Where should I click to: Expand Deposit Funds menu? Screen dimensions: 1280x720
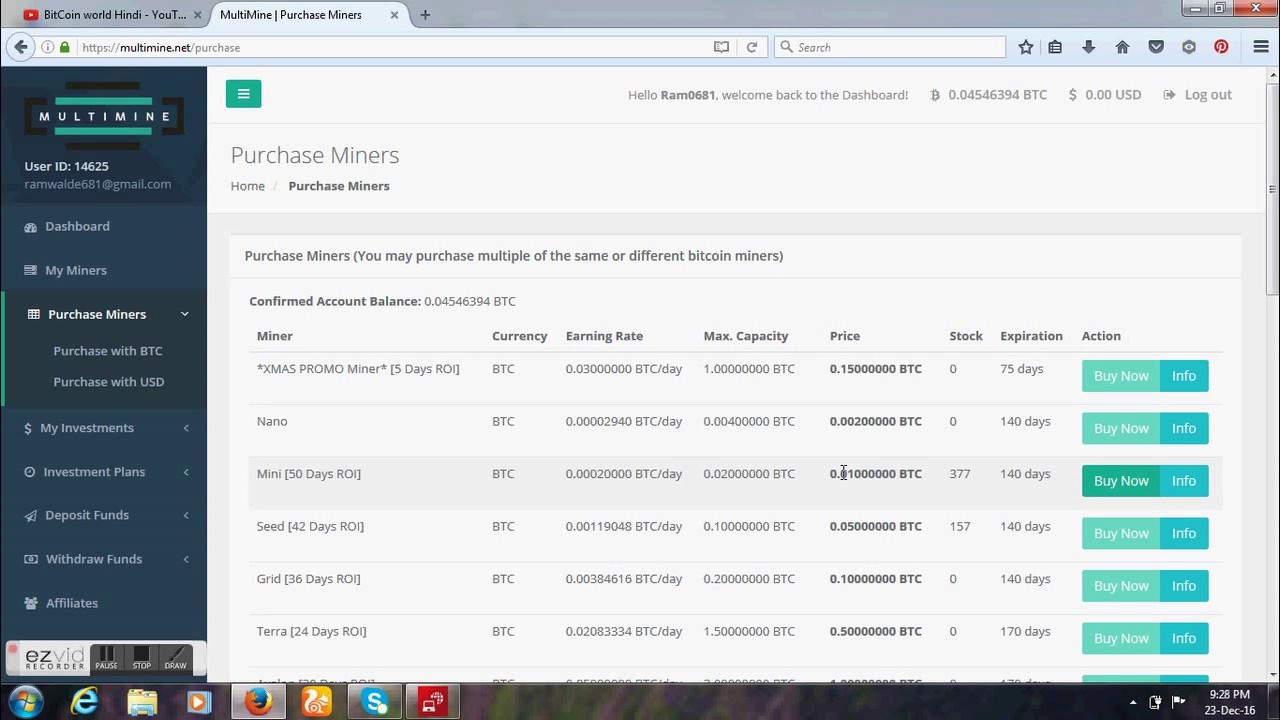coord(103,515)
